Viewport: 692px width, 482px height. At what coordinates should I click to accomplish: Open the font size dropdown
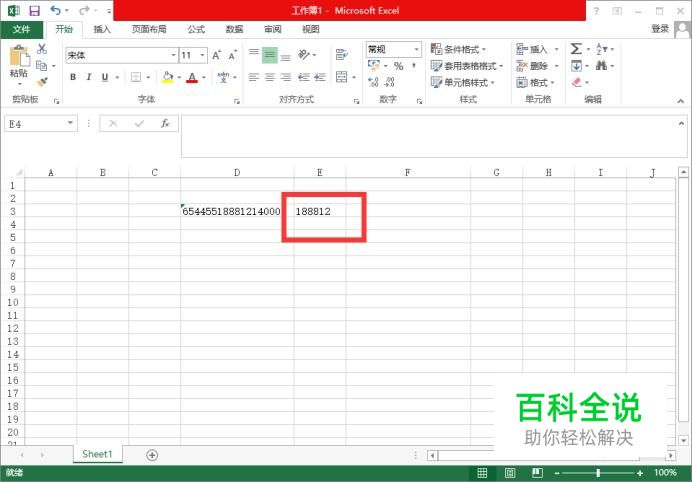coord(202,55)
